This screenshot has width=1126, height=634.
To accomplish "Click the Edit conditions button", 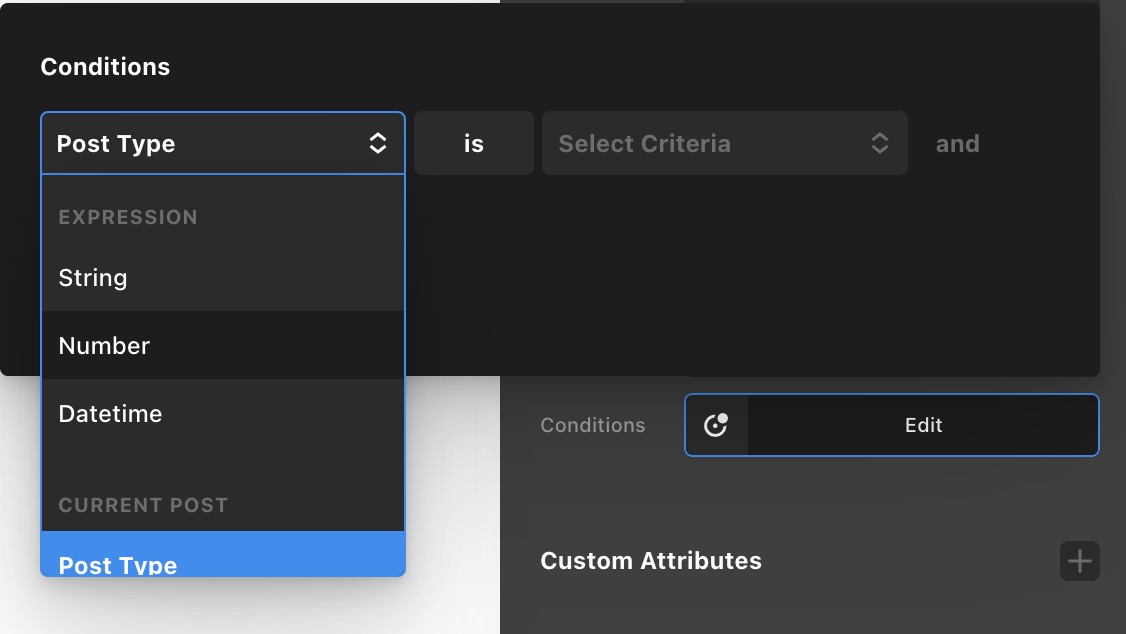I will pos(923,425).
